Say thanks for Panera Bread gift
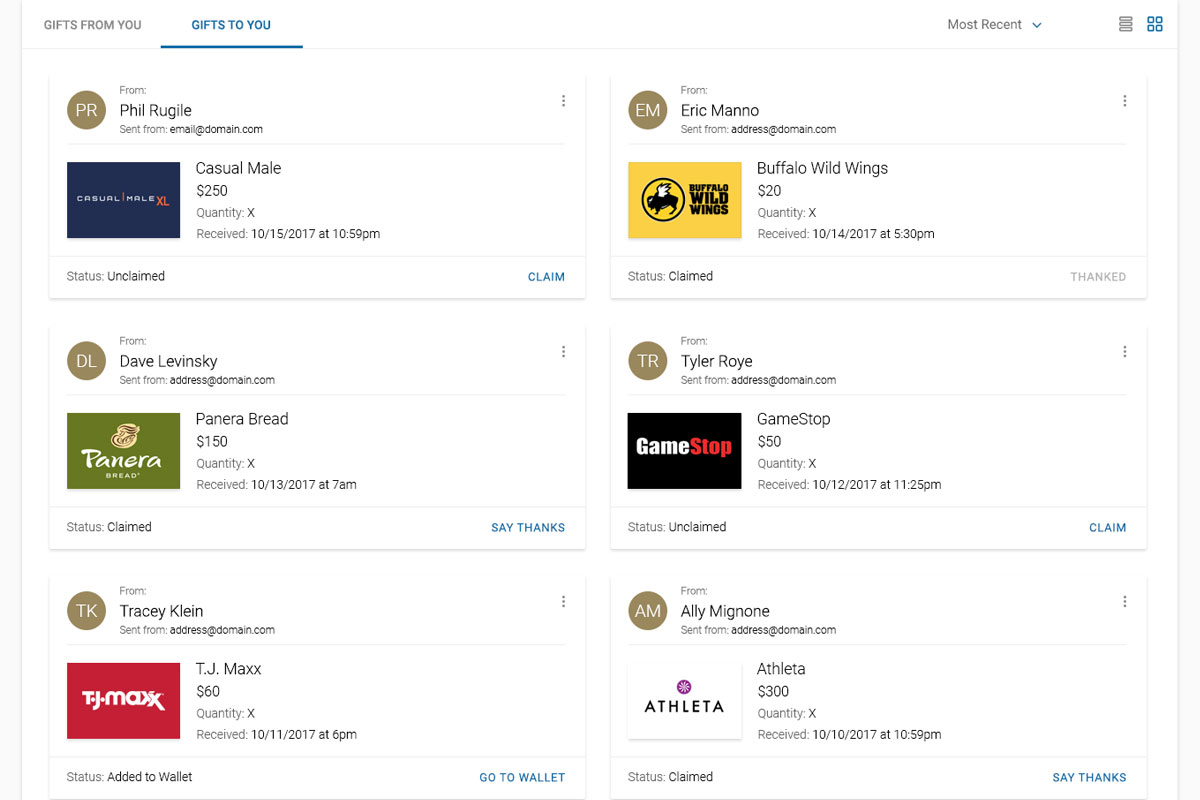This screenshot has height=800, width=1200. (528, 527)
